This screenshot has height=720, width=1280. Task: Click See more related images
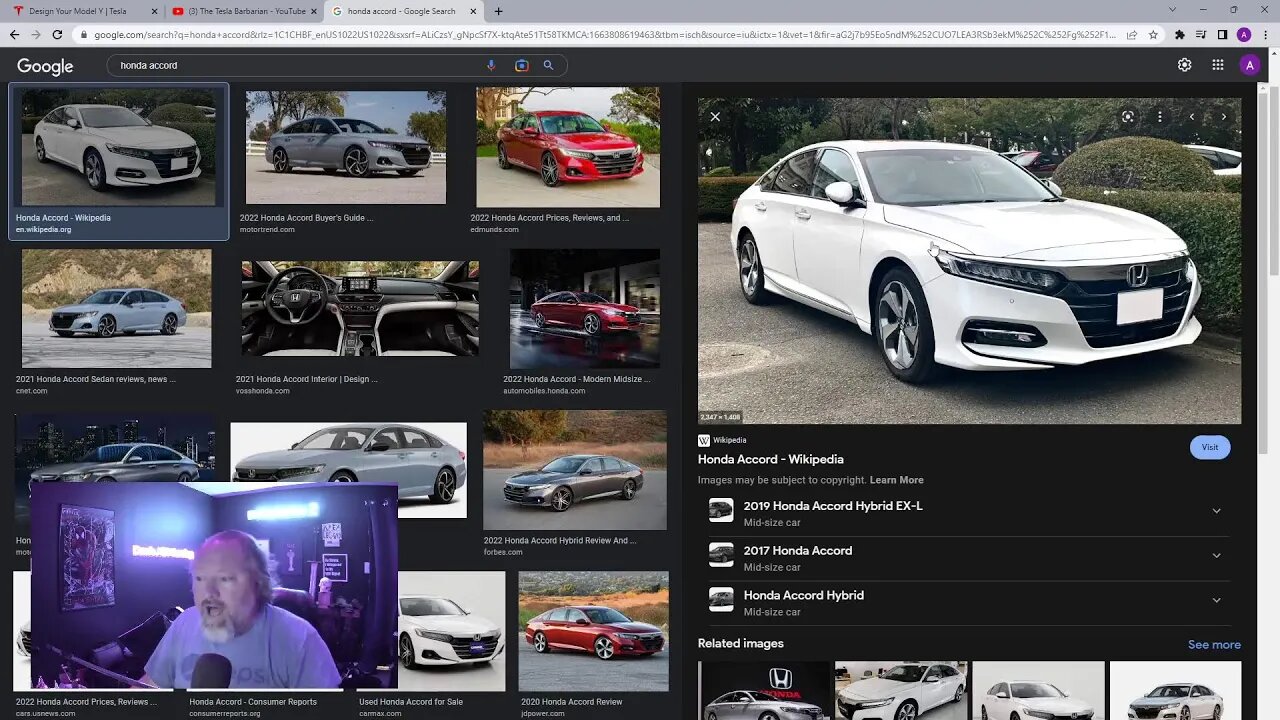(x=1214, y=645)
